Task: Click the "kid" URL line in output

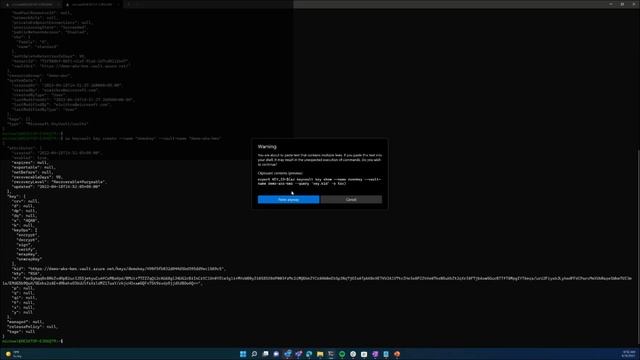Action: click(x=118, y=269)
